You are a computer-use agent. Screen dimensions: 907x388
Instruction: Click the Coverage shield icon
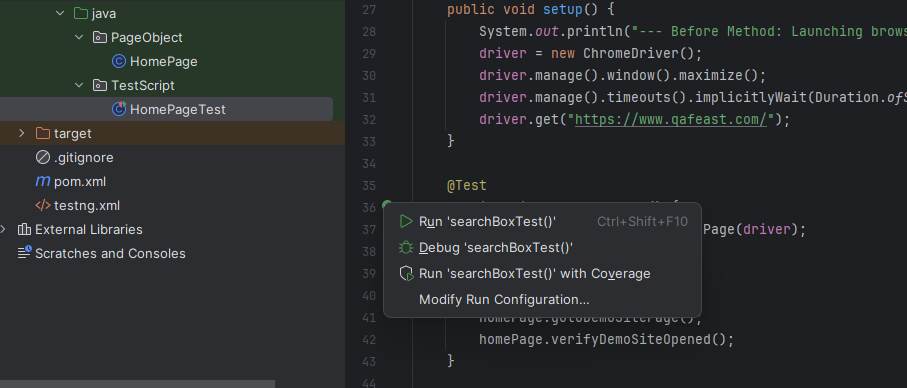(x=407, y=274)
